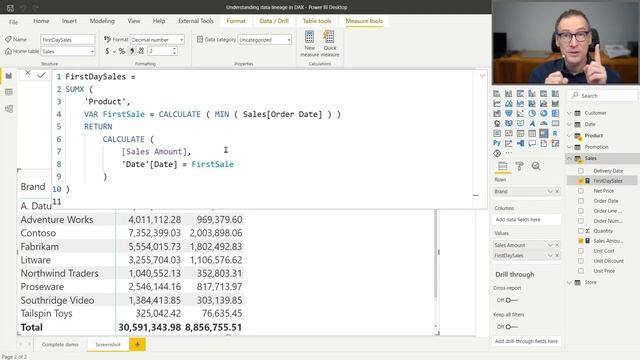Collapse the Sales table
640x360 pixels.
(570, 158)
